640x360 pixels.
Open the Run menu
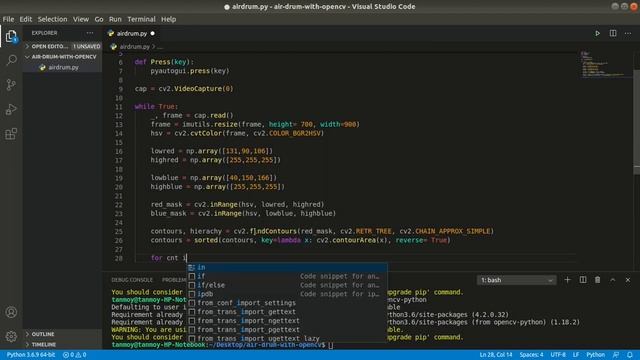(x=115, y=19)
